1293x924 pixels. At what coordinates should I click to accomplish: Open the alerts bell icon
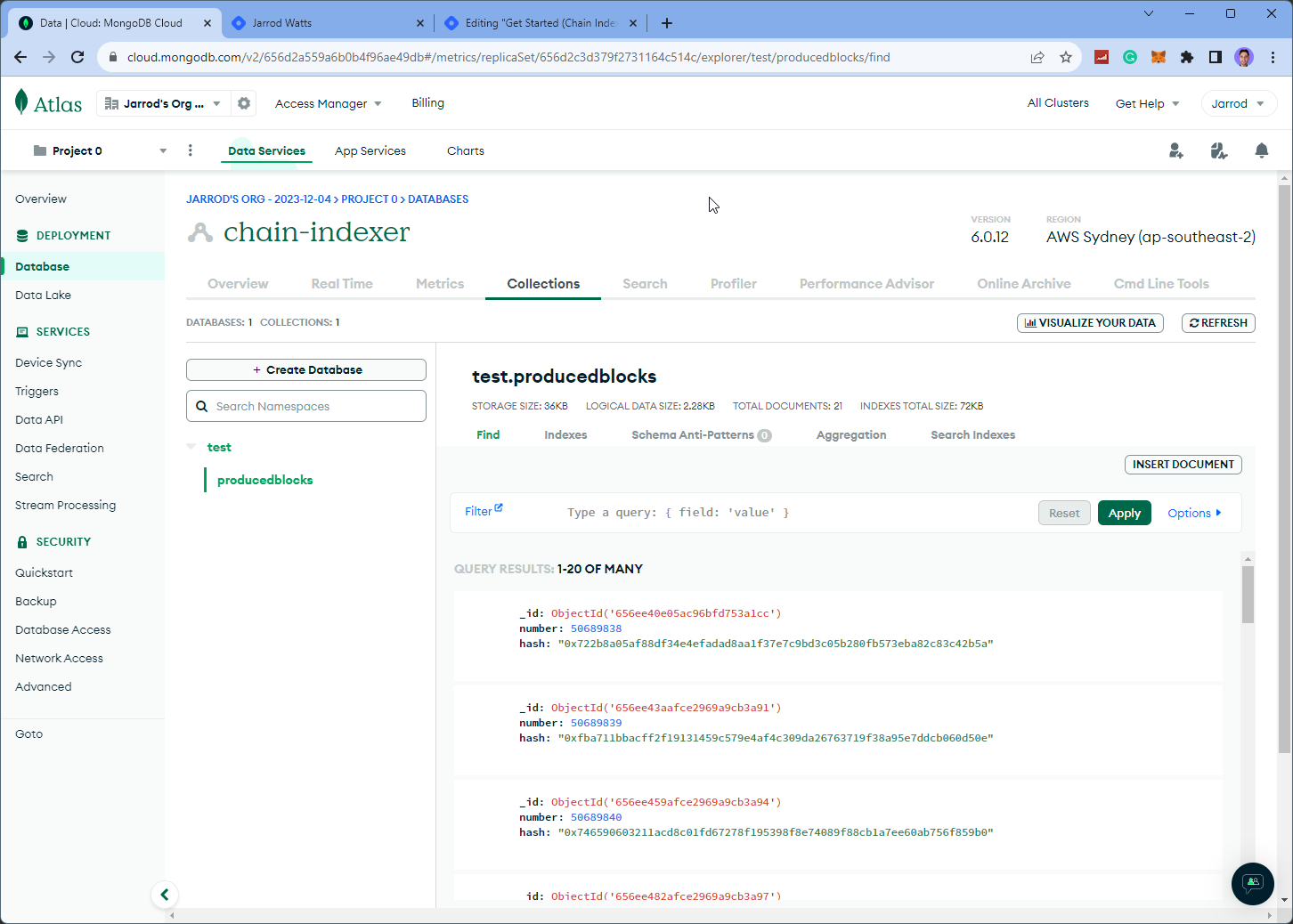[x=1262, y=150]
